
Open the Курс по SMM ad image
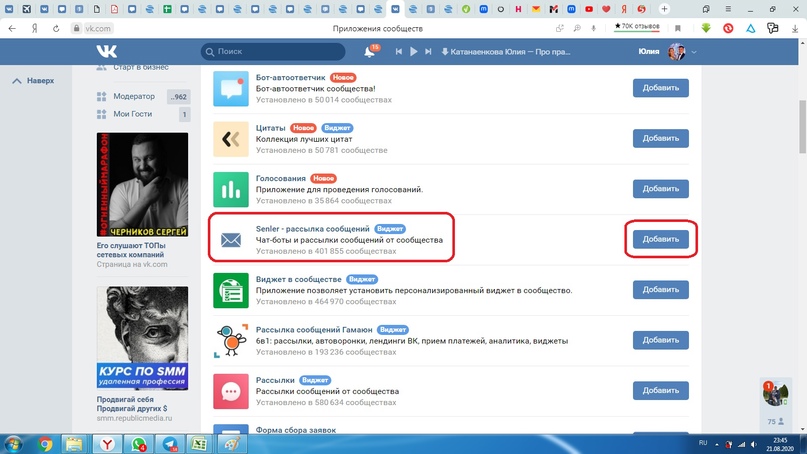(x=143, y=338)
